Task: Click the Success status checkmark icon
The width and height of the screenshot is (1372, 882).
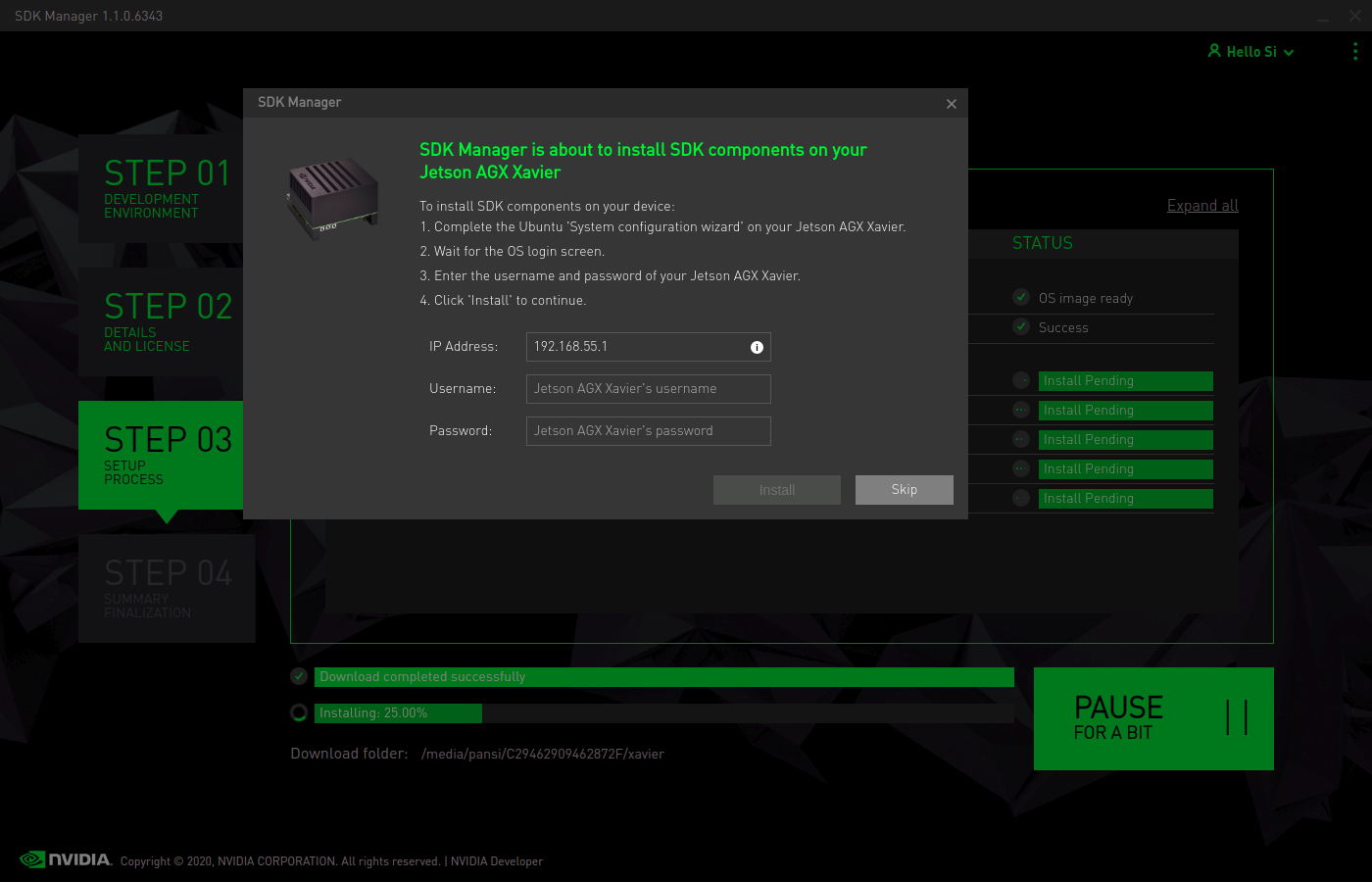Action: click(x=1021, y=326)
